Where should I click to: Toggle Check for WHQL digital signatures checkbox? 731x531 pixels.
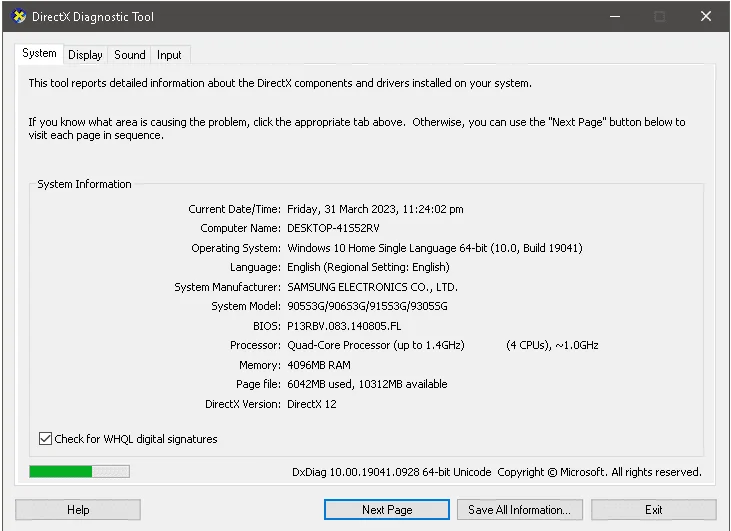45,439
